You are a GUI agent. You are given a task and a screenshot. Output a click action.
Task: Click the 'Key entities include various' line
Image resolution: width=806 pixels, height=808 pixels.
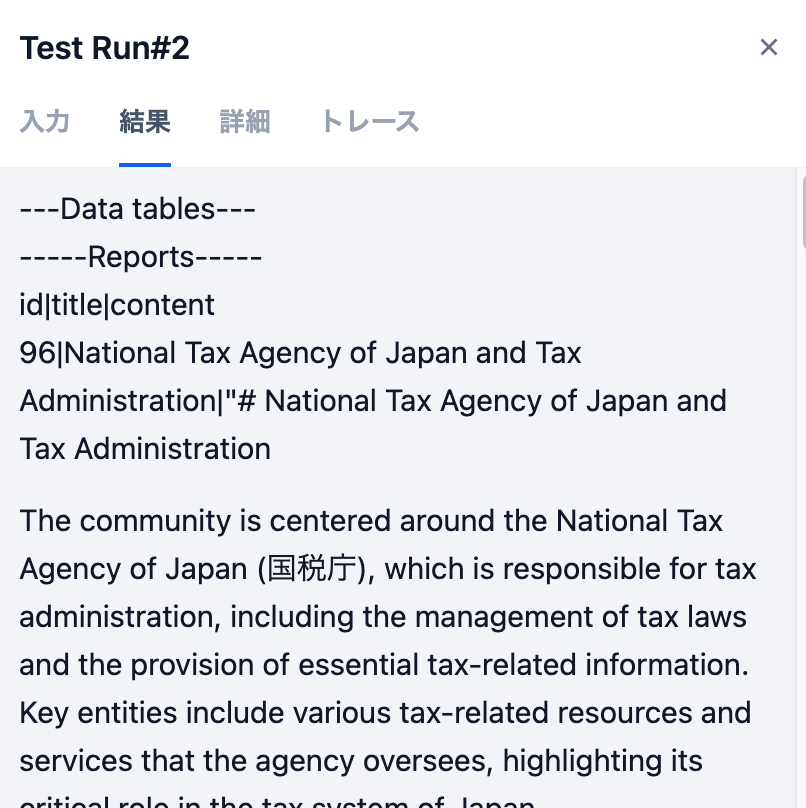click(x=385, y=713)
